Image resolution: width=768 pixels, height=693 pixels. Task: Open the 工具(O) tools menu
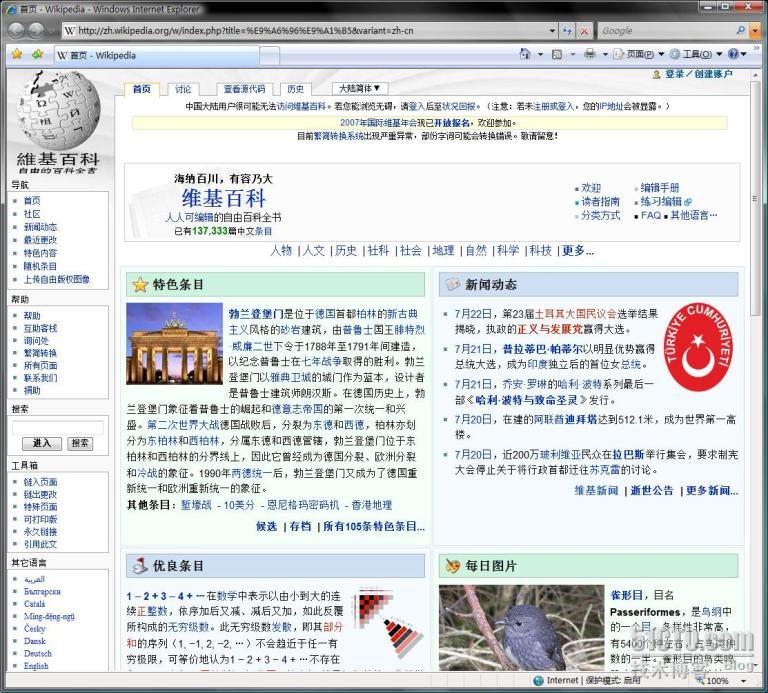[696, 54]
